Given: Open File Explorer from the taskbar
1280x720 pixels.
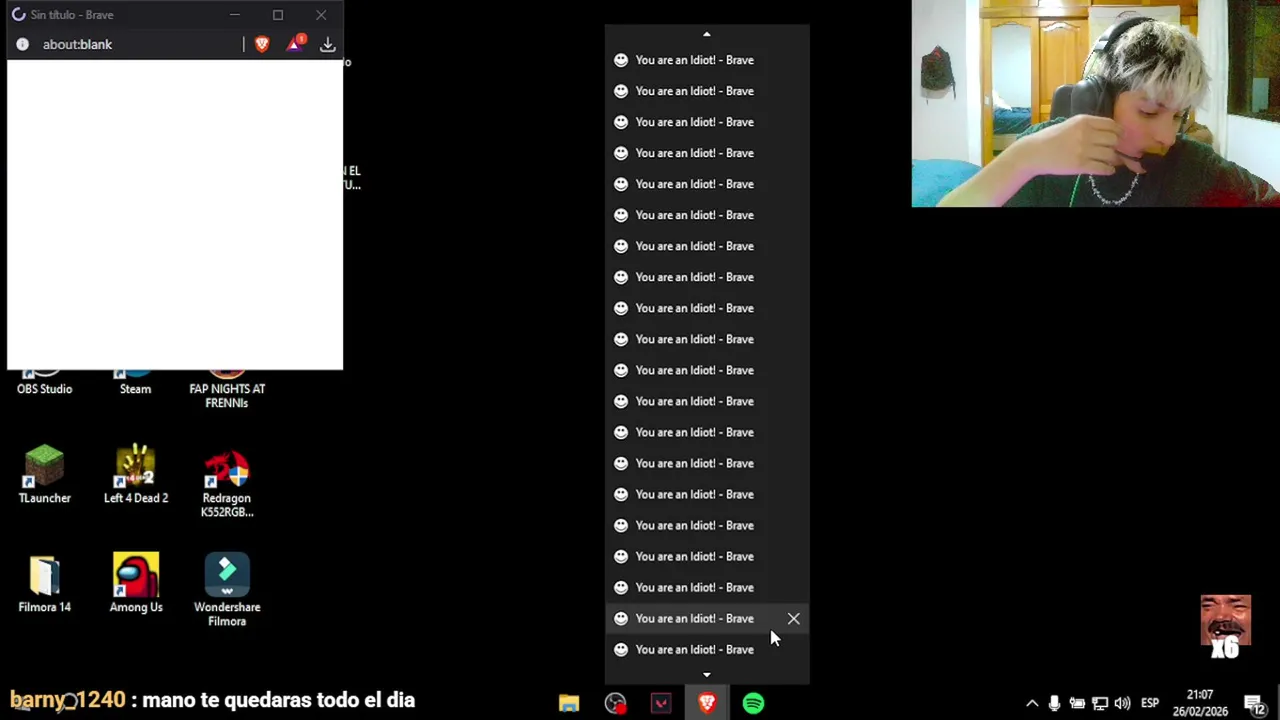Looking at the screenshot, I should click(x=569, y=704).
